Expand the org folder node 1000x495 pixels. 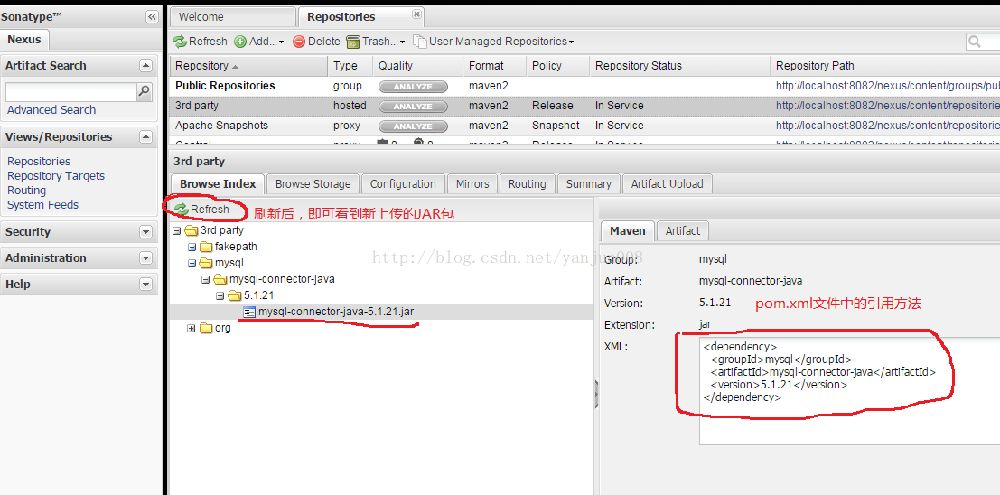[x=191, y=329]
